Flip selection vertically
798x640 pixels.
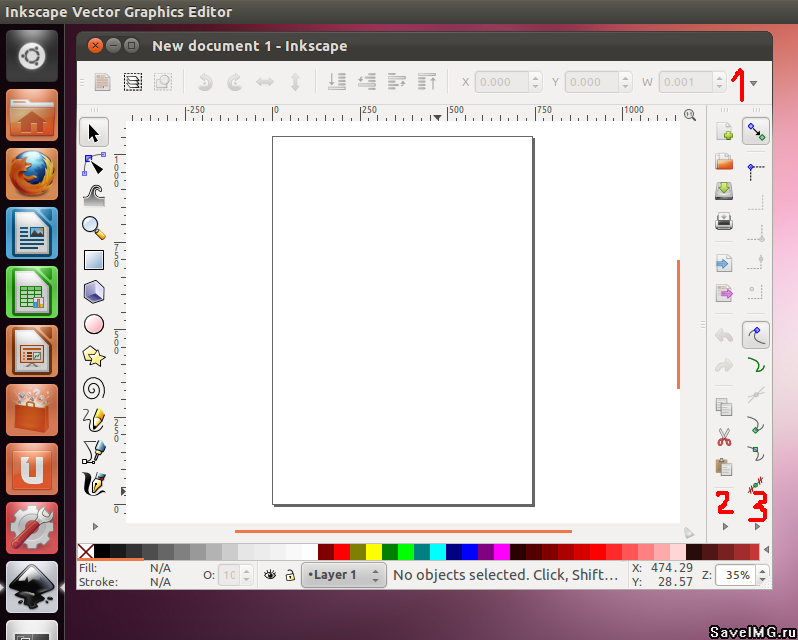click(295, 82)
